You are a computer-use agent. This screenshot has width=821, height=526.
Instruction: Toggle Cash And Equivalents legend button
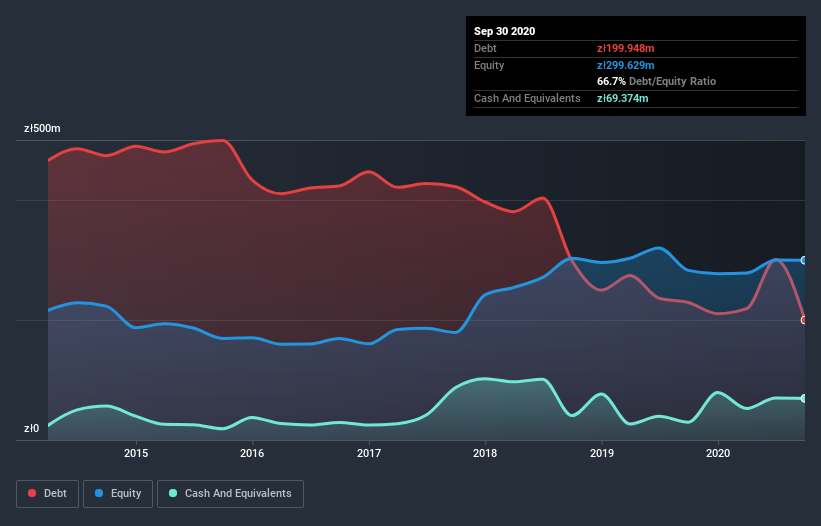pyautogui.click(x=230, y=494)
